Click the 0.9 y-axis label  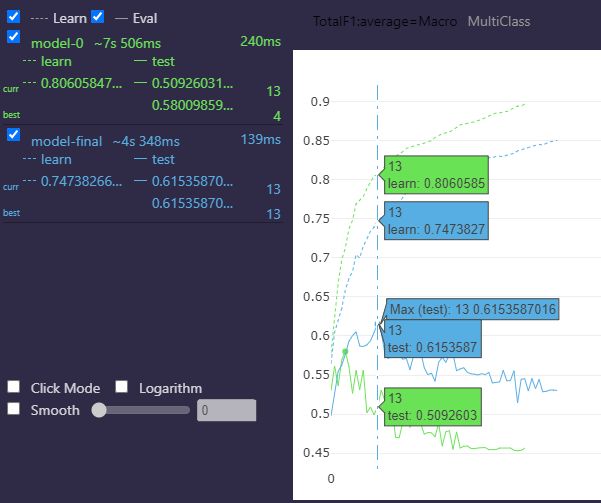tap(320, 102)
